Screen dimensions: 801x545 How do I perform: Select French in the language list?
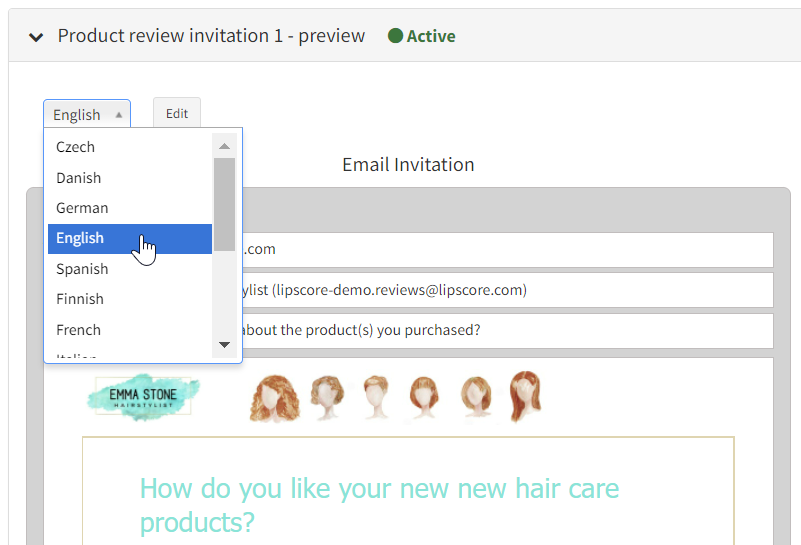78,330
